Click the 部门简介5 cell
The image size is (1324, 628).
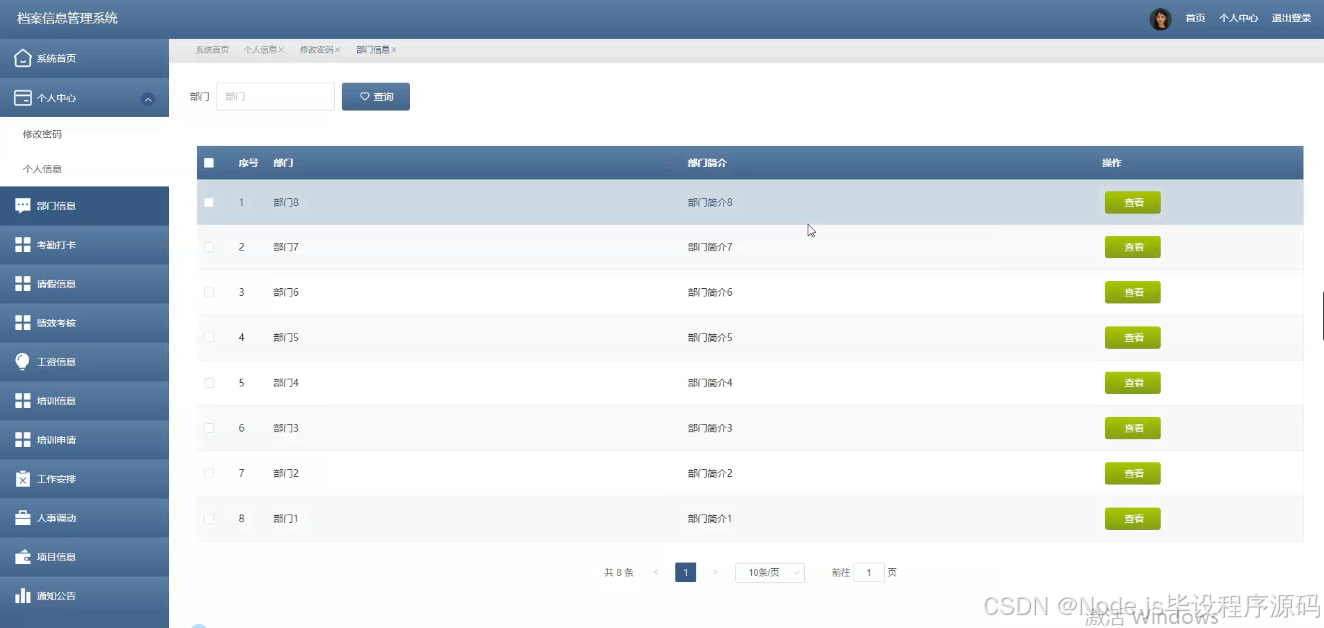(710, 337)
